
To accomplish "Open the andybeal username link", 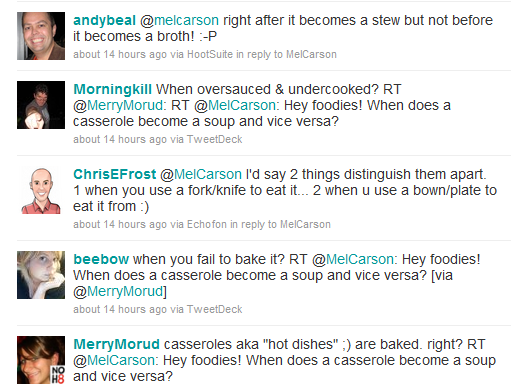I will (x=104, y=21).
